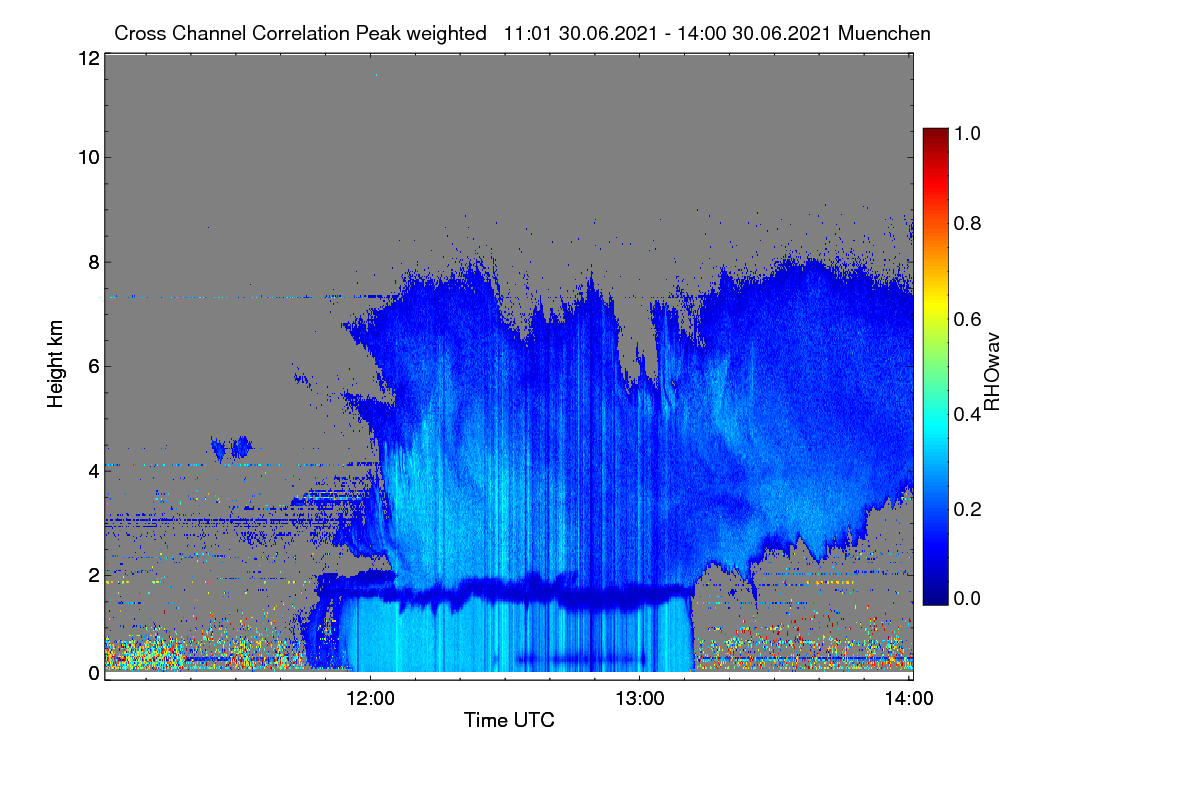Click the dark red top of the colorbar
The image size is (1200, 800).
click(x=935, y=138)
